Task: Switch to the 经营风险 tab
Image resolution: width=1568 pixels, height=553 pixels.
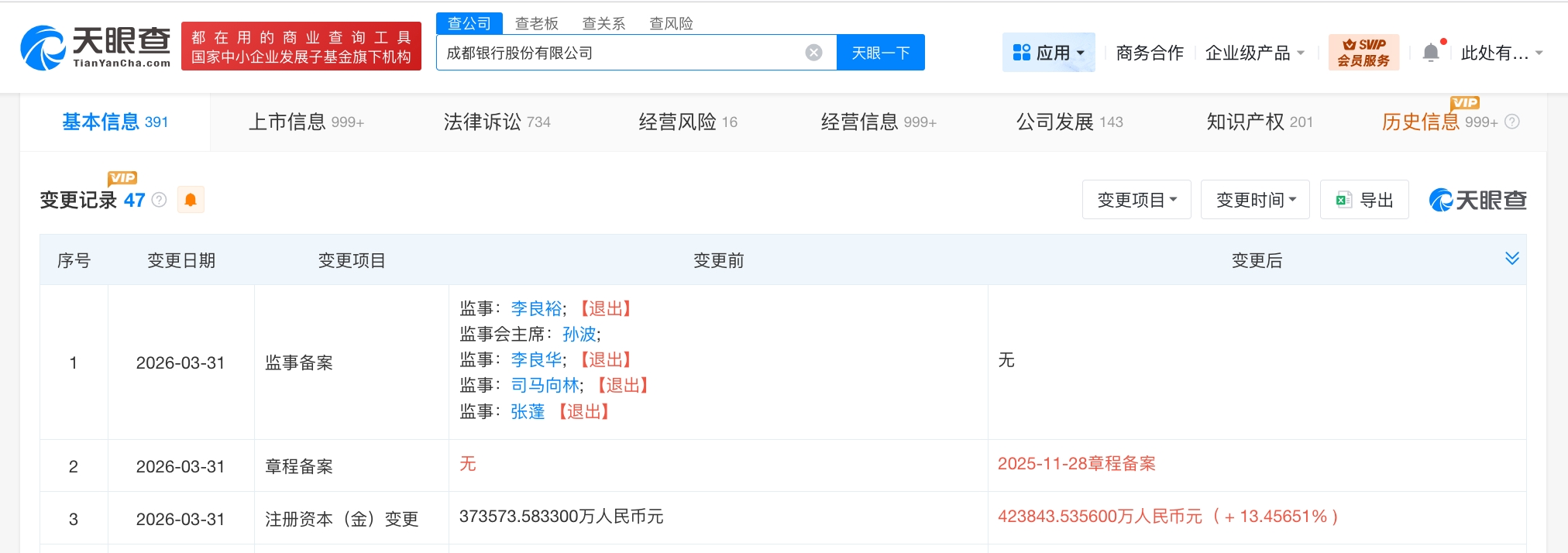Action: click(687, 122)
